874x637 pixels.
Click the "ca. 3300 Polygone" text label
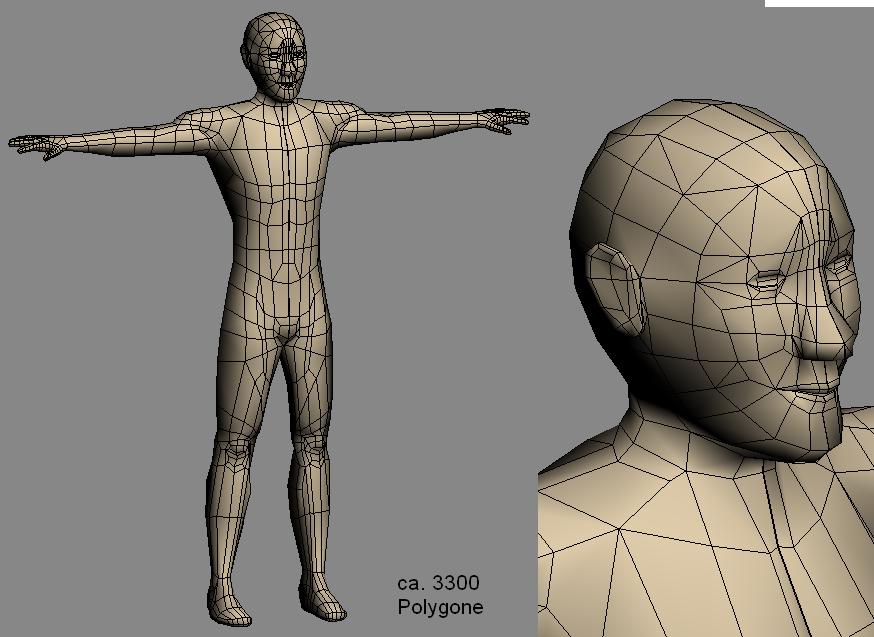440,595
